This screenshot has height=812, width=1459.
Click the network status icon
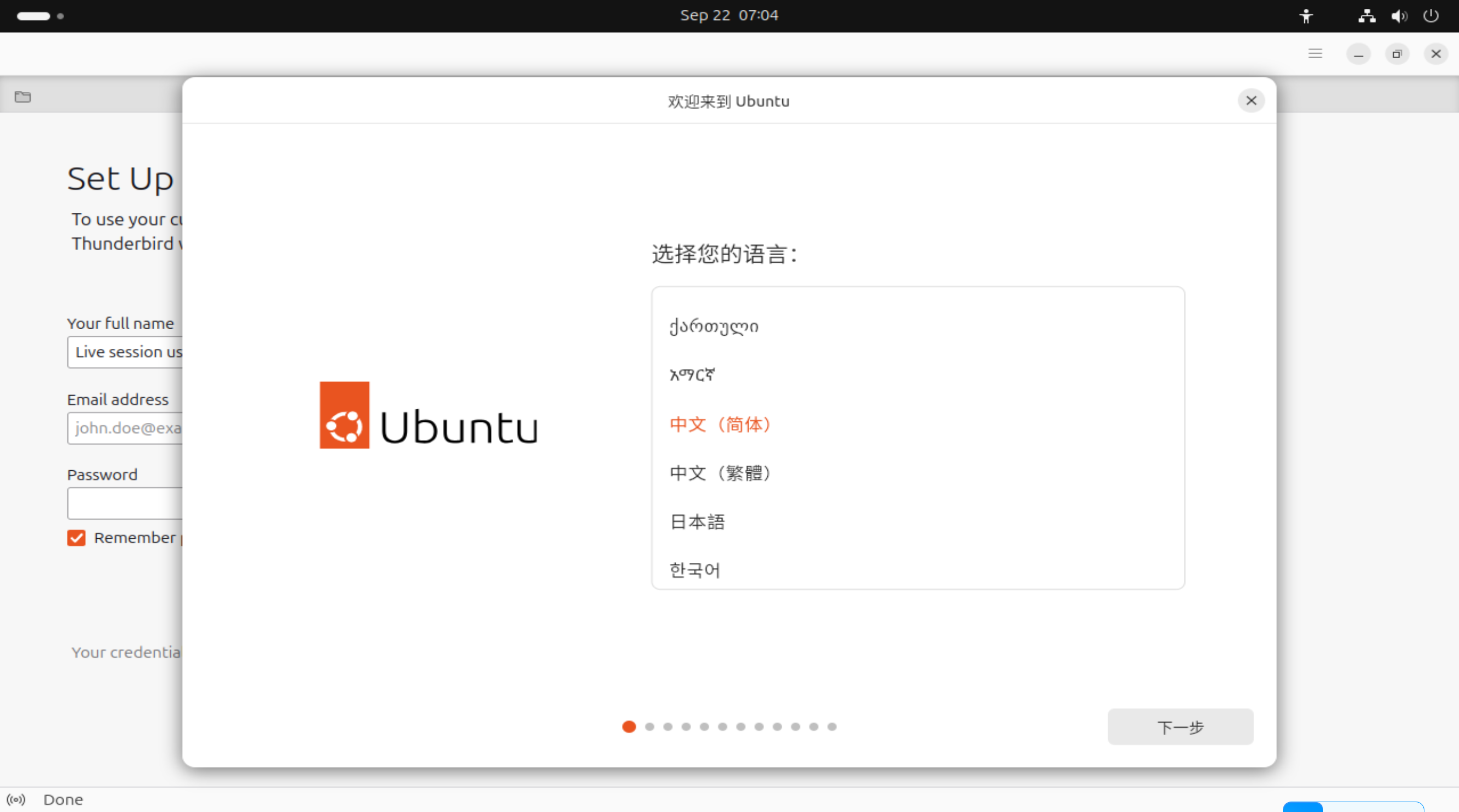[1366, 16]
